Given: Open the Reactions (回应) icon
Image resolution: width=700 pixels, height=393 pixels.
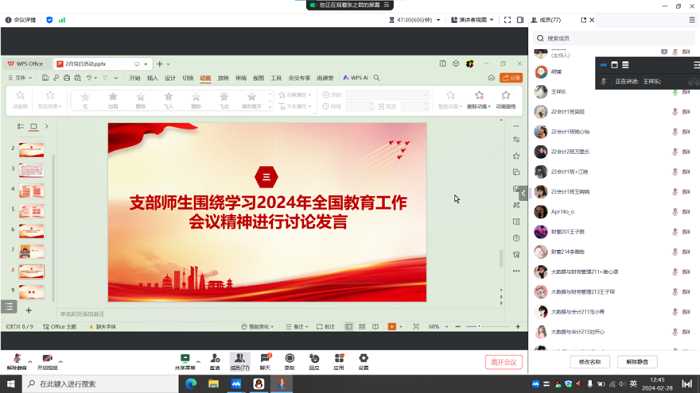Looking at the screenshot, I should [314, 361].
